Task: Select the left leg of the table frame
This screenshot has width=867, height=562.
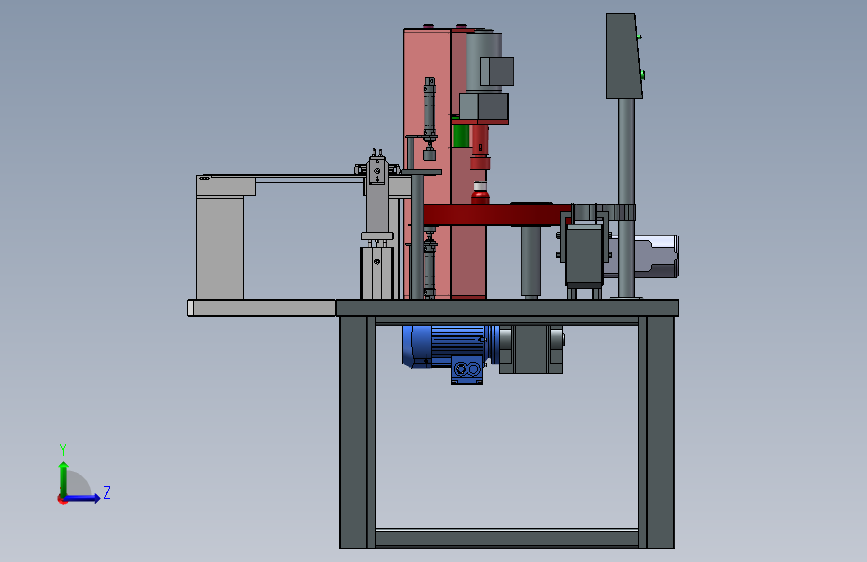Action: click(357, 432)
